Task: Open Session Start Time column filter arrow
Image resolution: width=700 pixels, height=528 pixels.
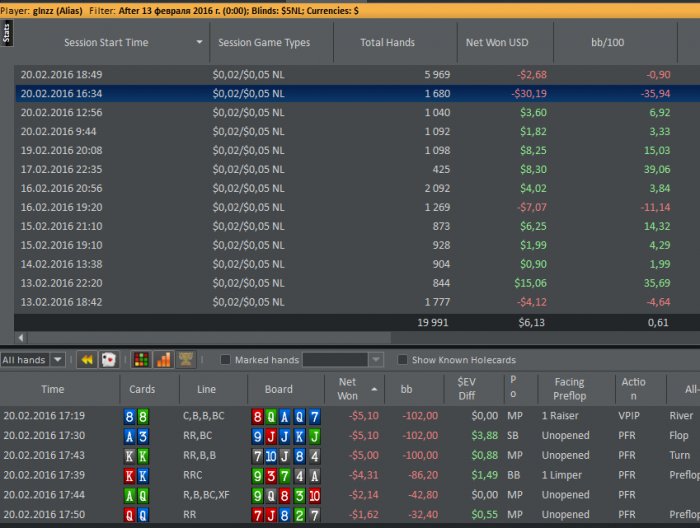Action: pos(200,43)
